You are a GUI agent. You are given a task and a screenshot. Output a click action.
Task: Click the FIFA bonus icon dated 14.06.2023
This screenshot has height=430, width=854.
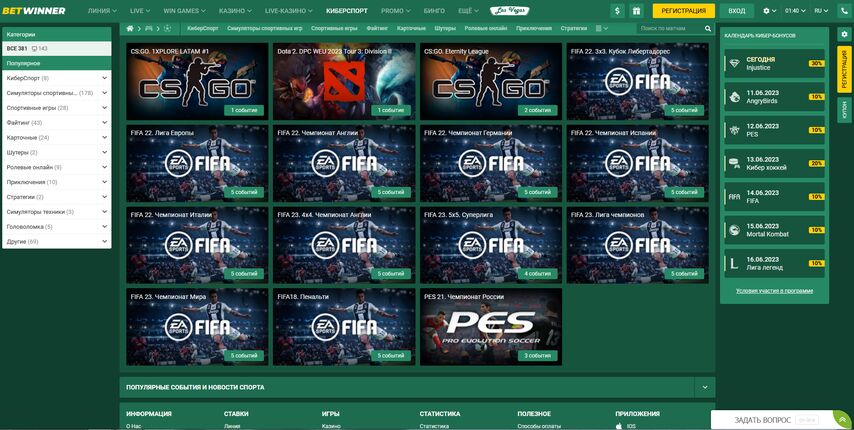point(734,196)
